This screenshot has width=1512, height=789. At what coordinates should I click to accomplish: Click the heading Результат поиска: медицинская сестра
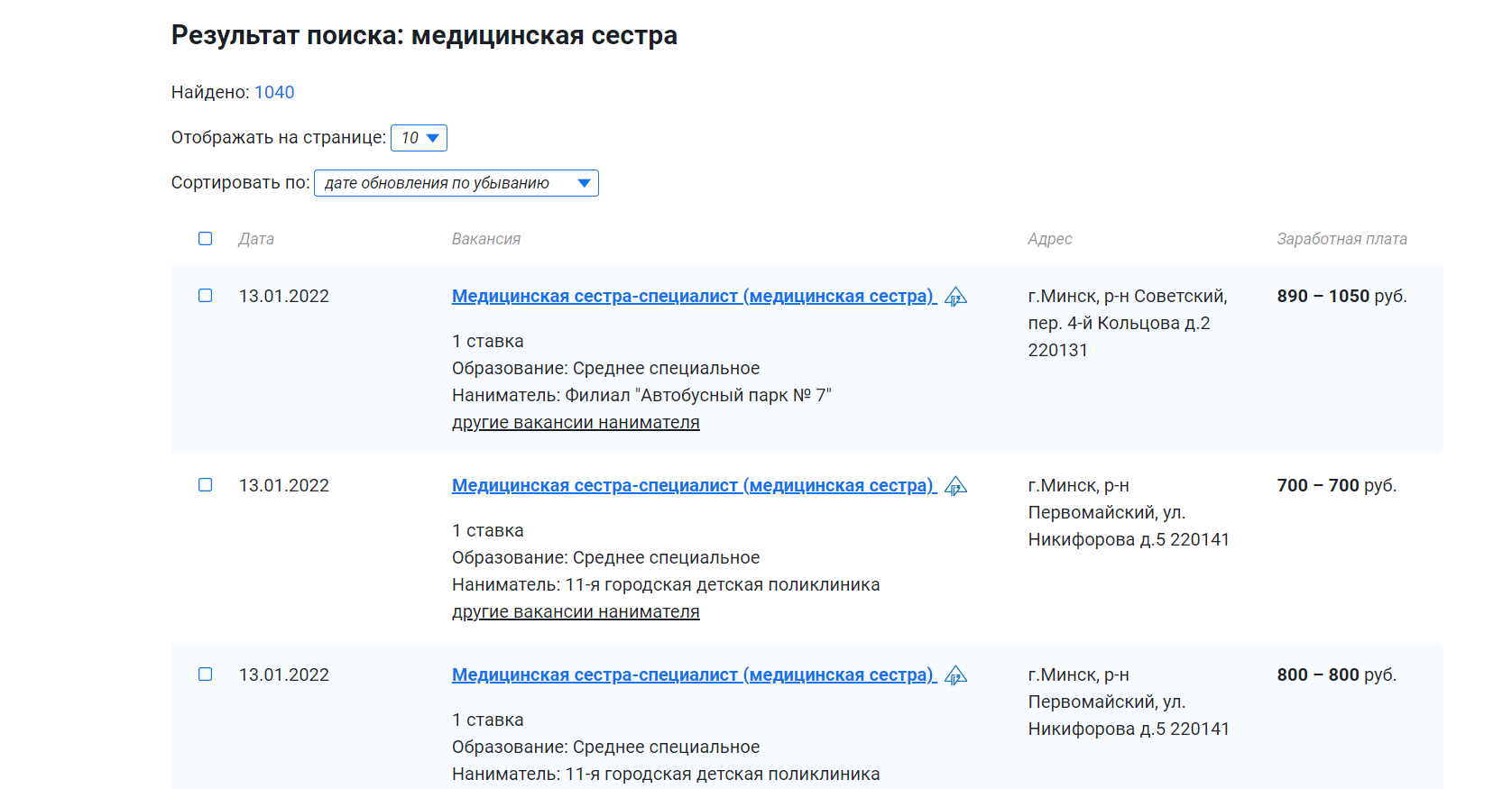[x=424, y=35]
